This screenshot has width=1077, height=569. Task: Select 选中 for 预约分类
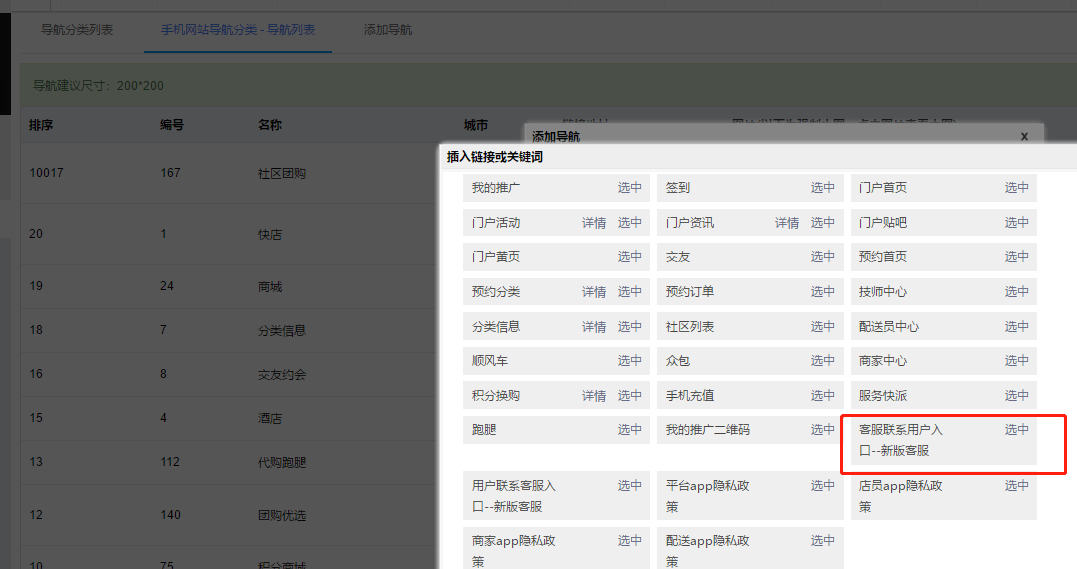coord(629,291)
